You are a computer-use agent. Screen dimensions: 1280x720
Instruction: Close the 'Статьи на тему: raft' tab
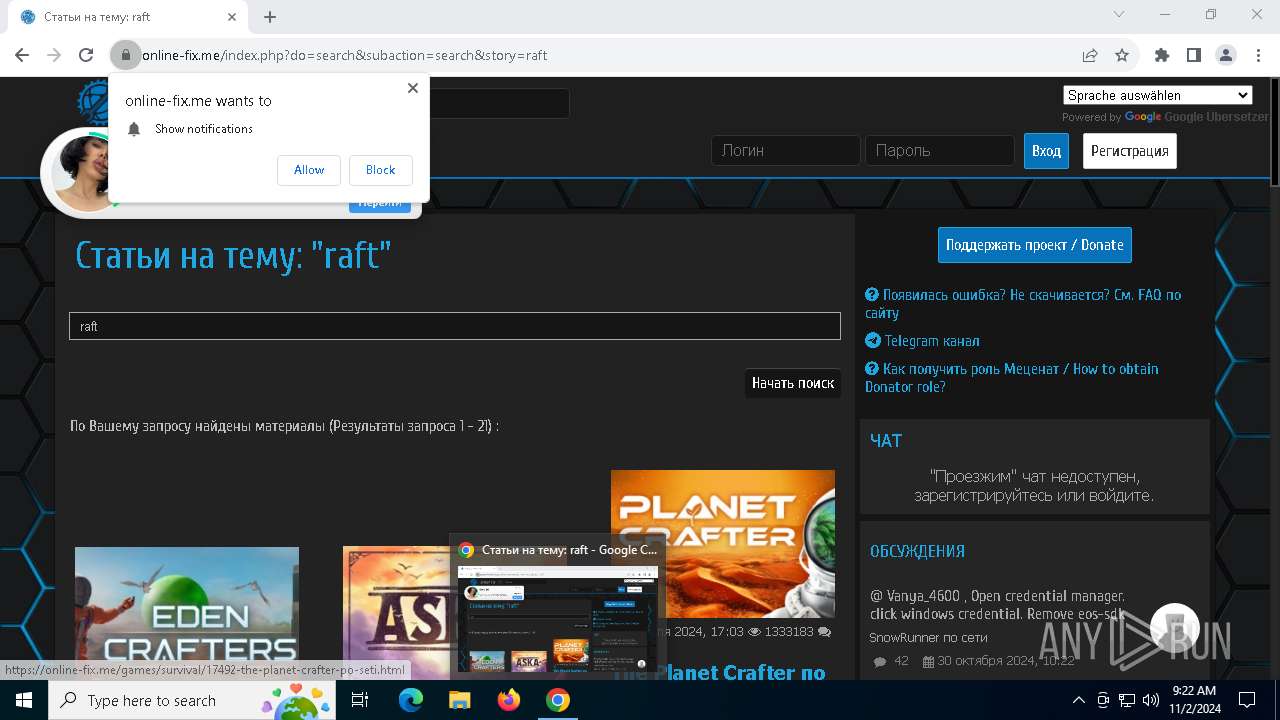tap(232, 17)
